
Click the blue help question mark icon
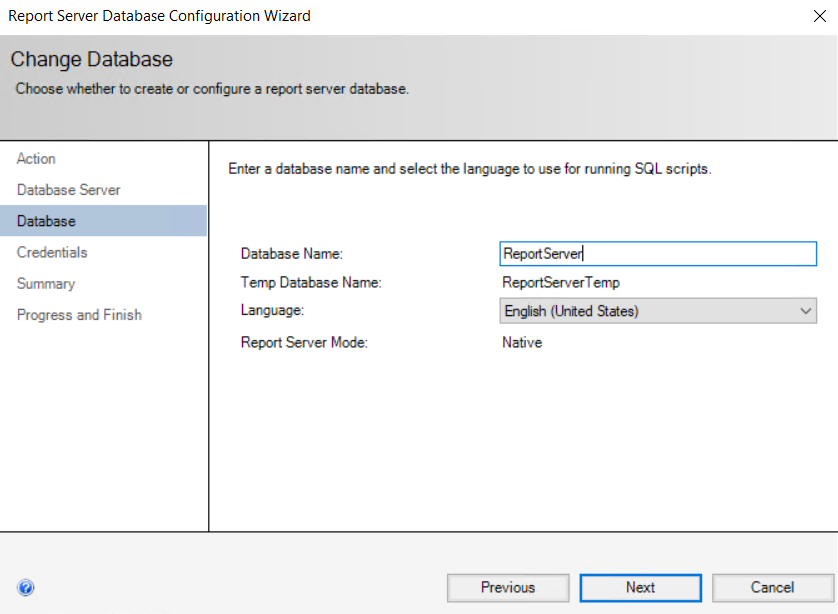coord(26,588)
